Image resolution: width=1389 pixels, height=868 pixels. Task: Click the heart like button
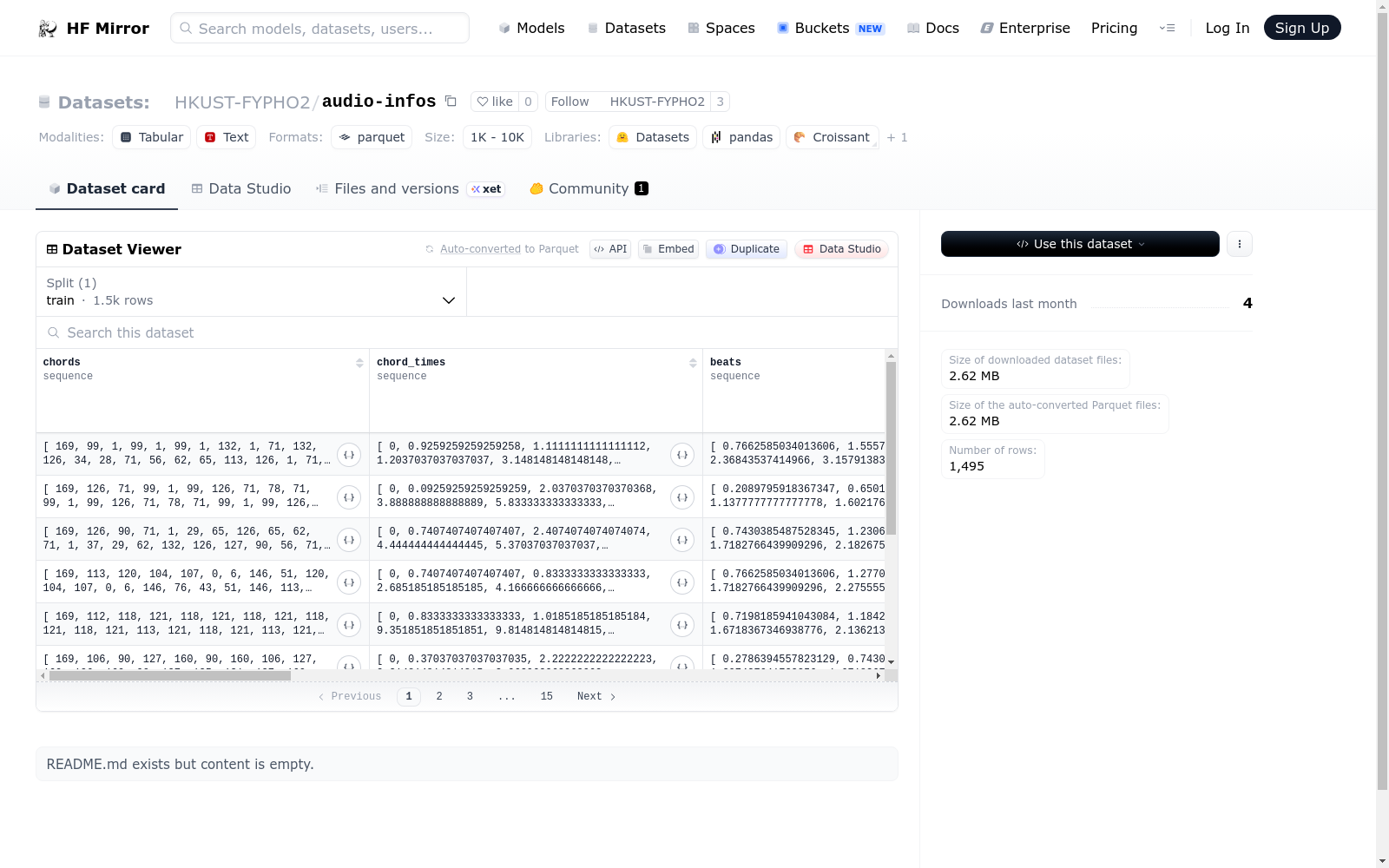click(x=495, y=102)
